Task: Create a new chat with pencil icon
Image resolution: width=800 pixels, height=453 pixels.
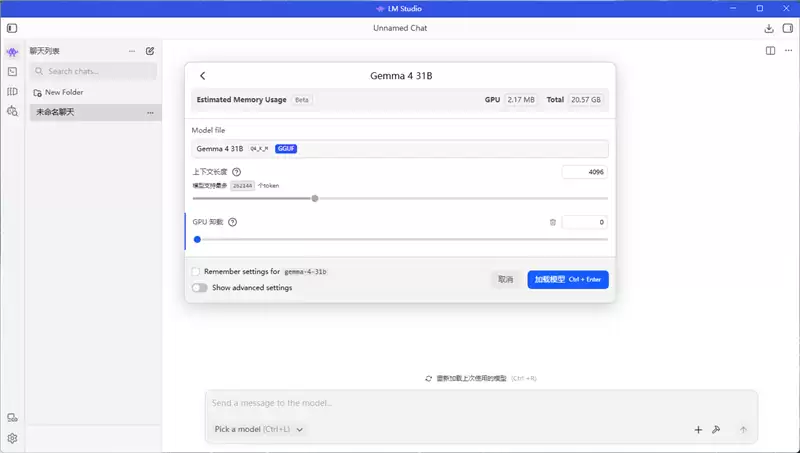Action: (x=150, y=51)
